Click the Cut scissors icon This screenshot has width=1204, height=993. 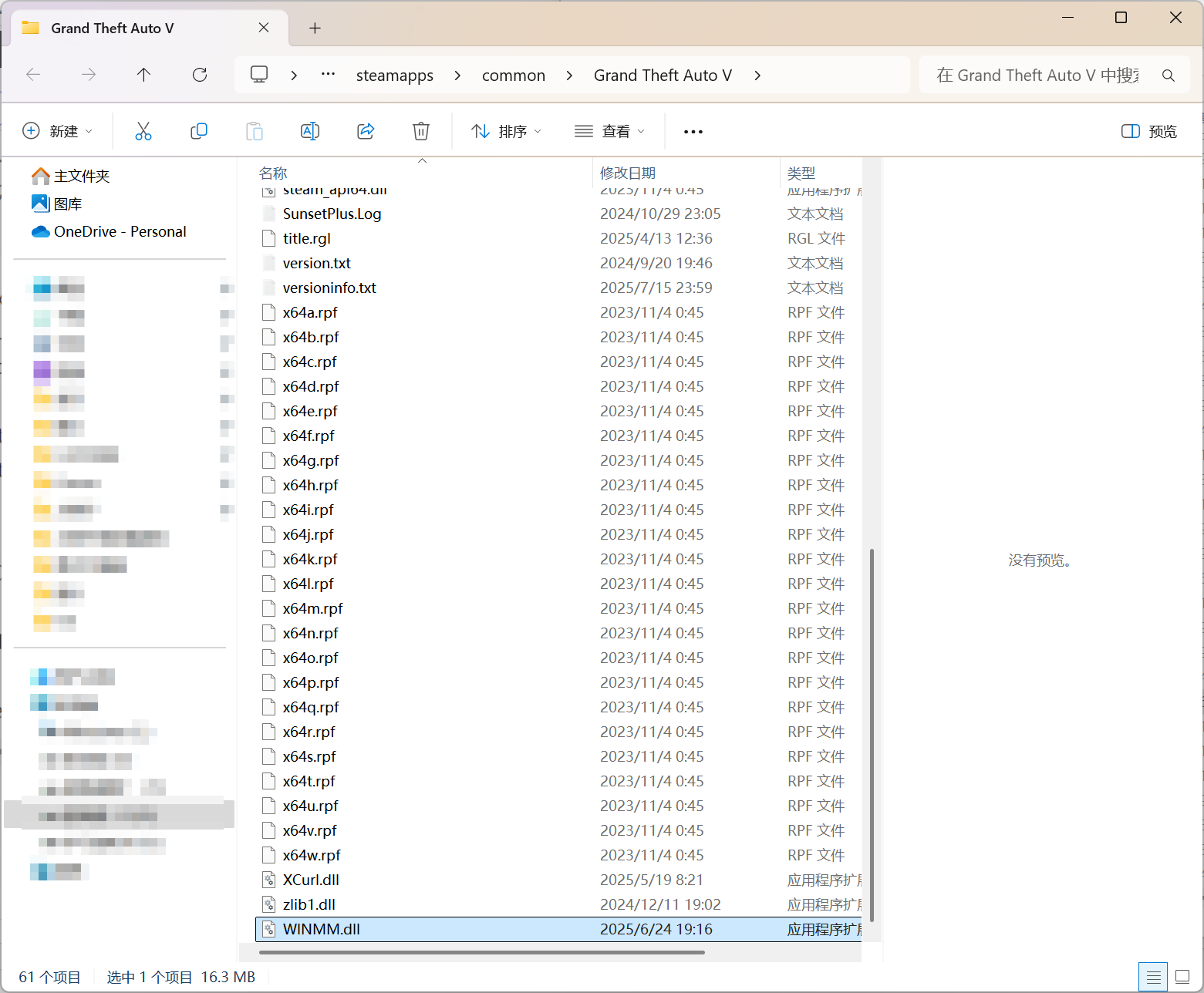(x=143, y=131)
